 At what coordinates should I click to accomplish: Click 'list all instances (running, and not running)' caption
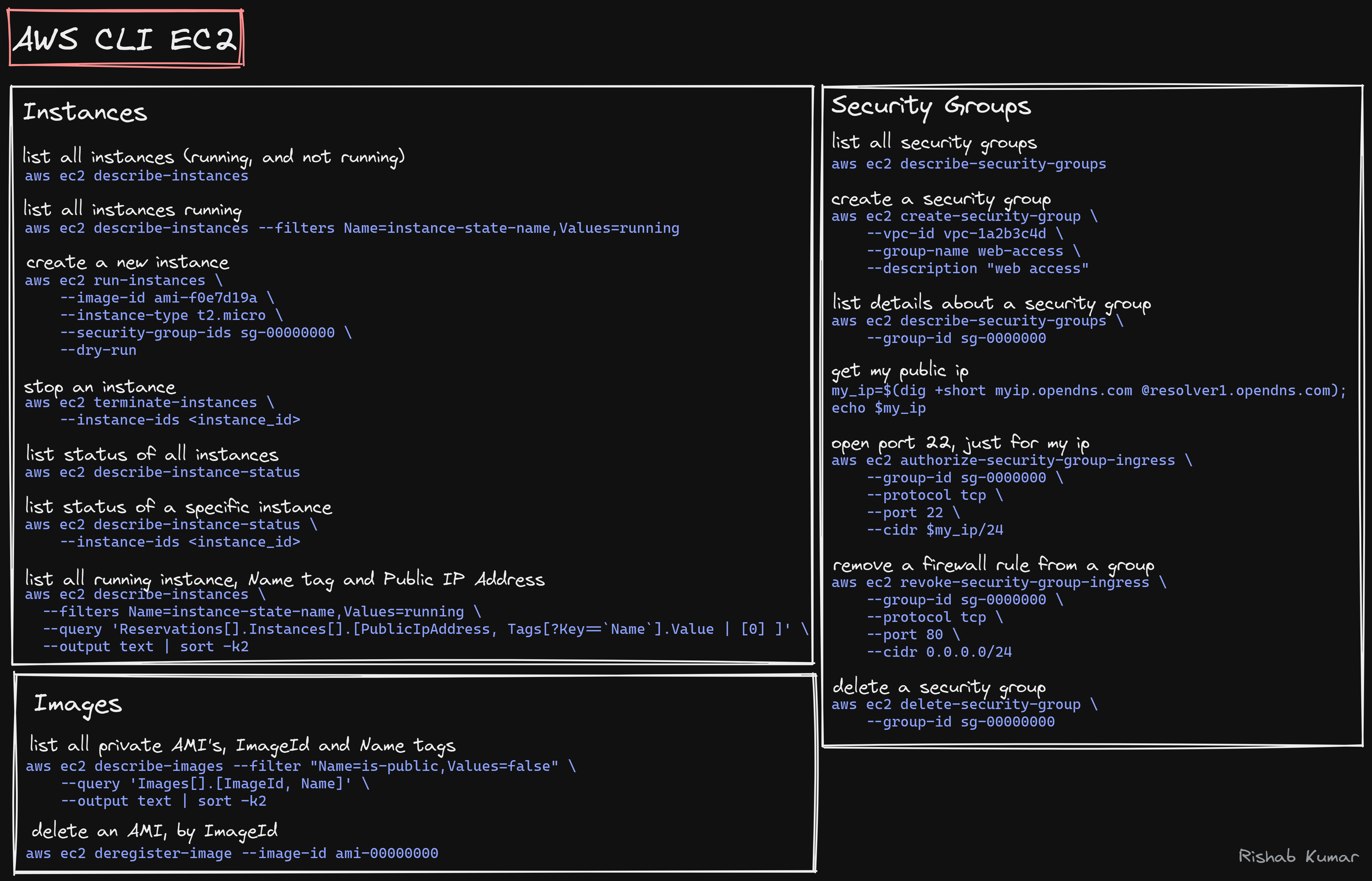tap(214, 156)
